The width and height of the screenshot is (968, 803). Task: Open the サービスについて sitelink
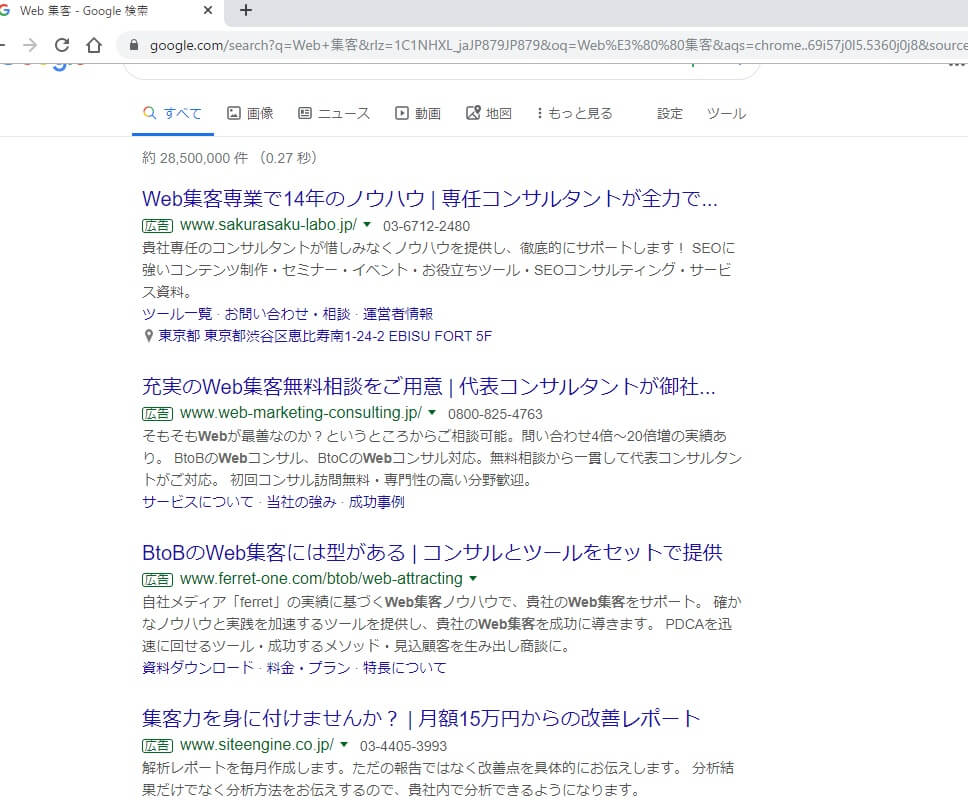(198, 502)
